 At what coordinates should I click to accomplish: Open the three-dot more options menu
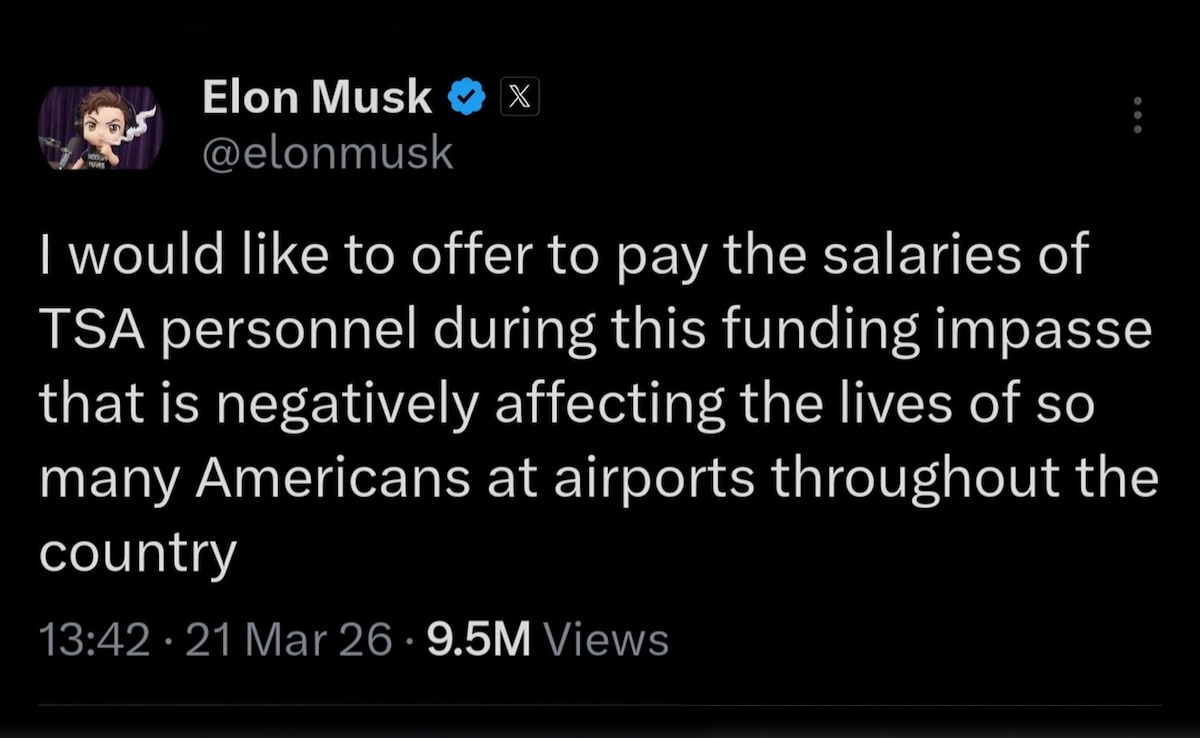1135,118
